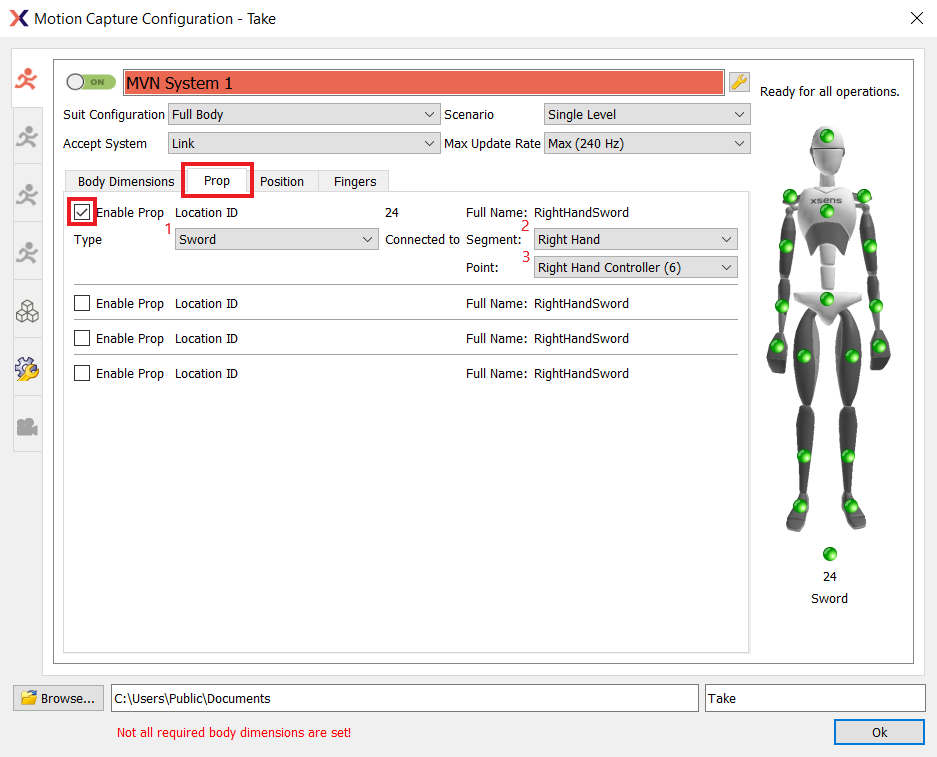The width and height of the screenshot is (937, 757).
Task: Open the Scenario Single Level dropdown
Action: click(x=647, y=114)
